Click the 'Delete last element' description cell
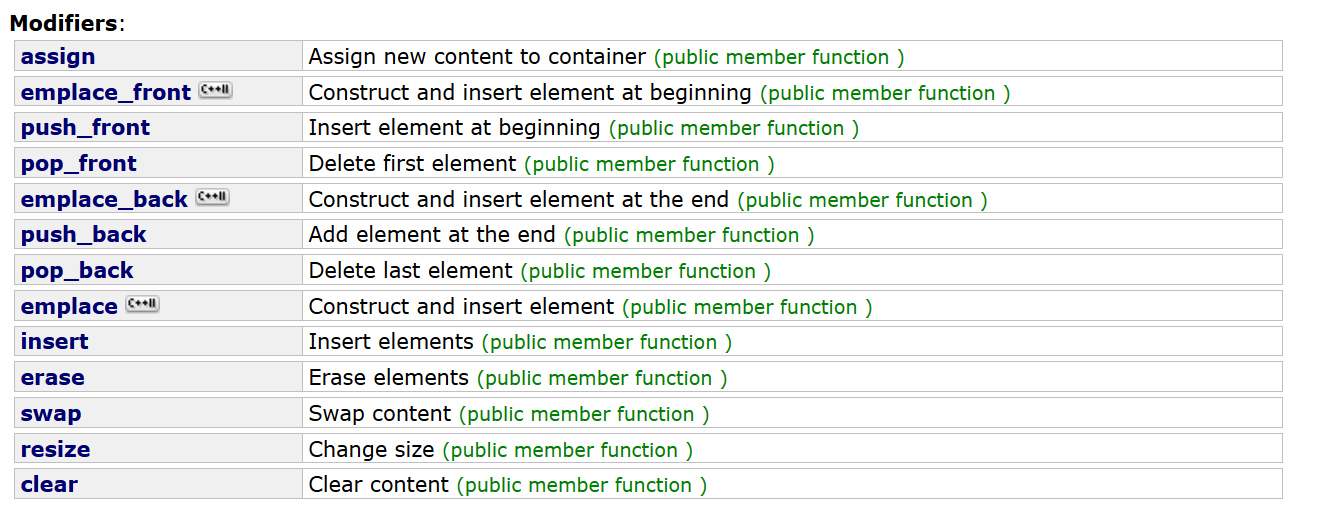Image resolution: width=1329 pixels, height=526 pixels. pos(792,271)
